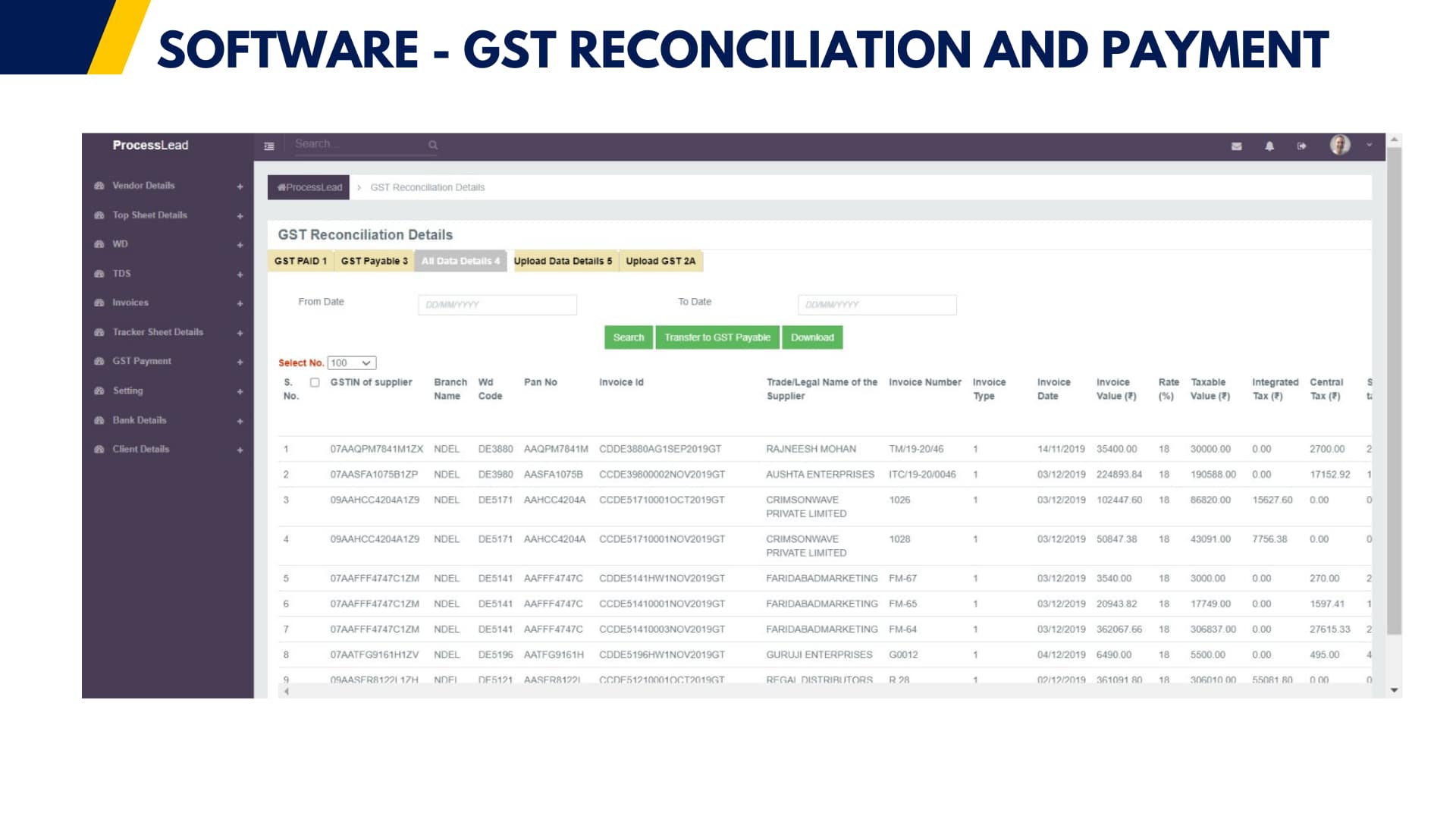Viewport: 1456px width, 819px height.
Task: Click the search magnifier icon
Action: tap(433, 145)
